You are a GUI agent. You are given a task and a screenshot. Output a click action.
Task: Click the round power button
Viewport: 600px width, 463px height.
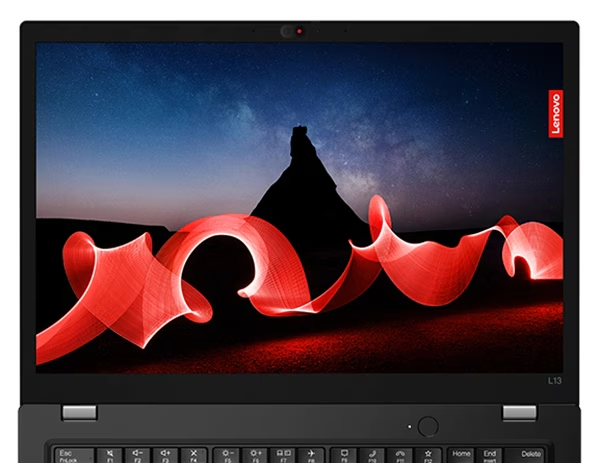tap(428, 426)
